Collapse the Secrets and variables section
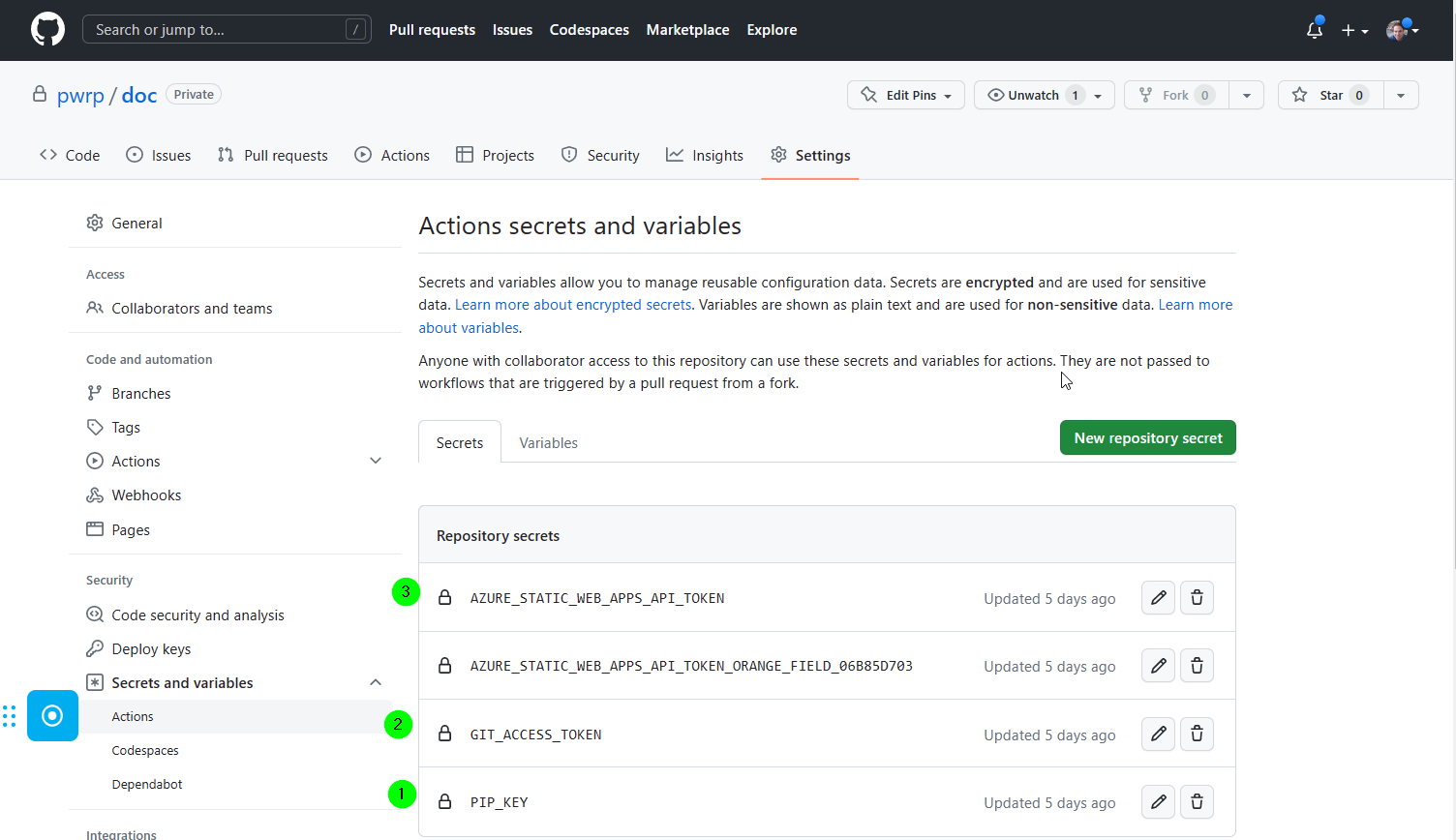Image resolution: width=1456 pixels, height=840 pixels. [376, 682]
